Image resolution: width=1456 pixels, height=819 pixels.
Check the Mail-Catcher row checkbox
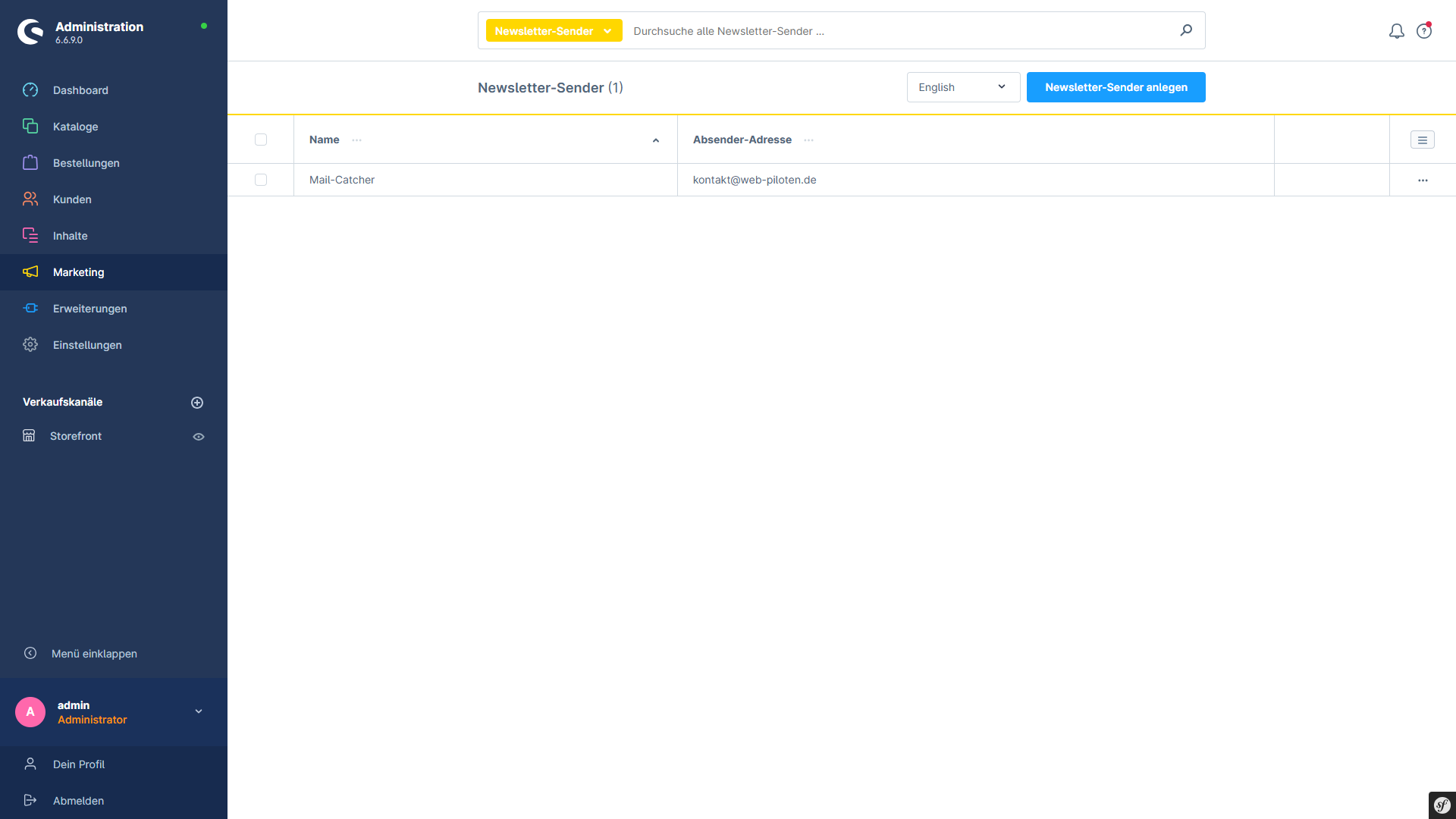[x=261, y=180]
